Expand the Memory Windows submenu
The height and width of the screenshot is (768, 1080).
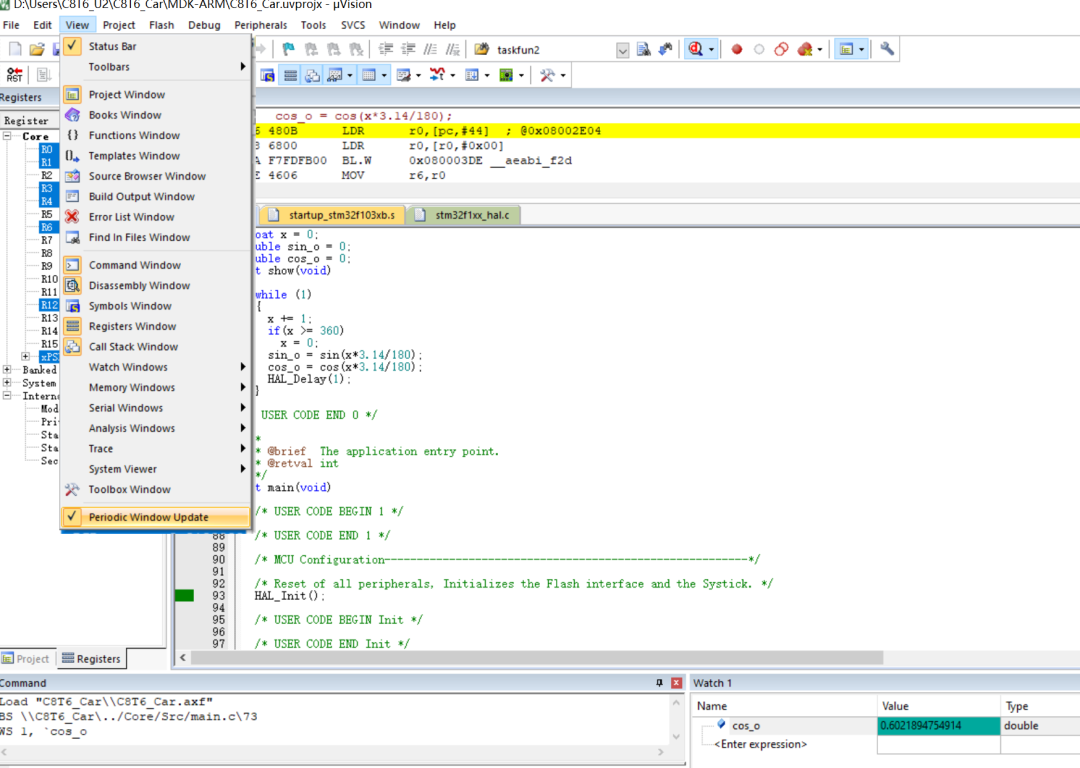[x=155, y=388]
